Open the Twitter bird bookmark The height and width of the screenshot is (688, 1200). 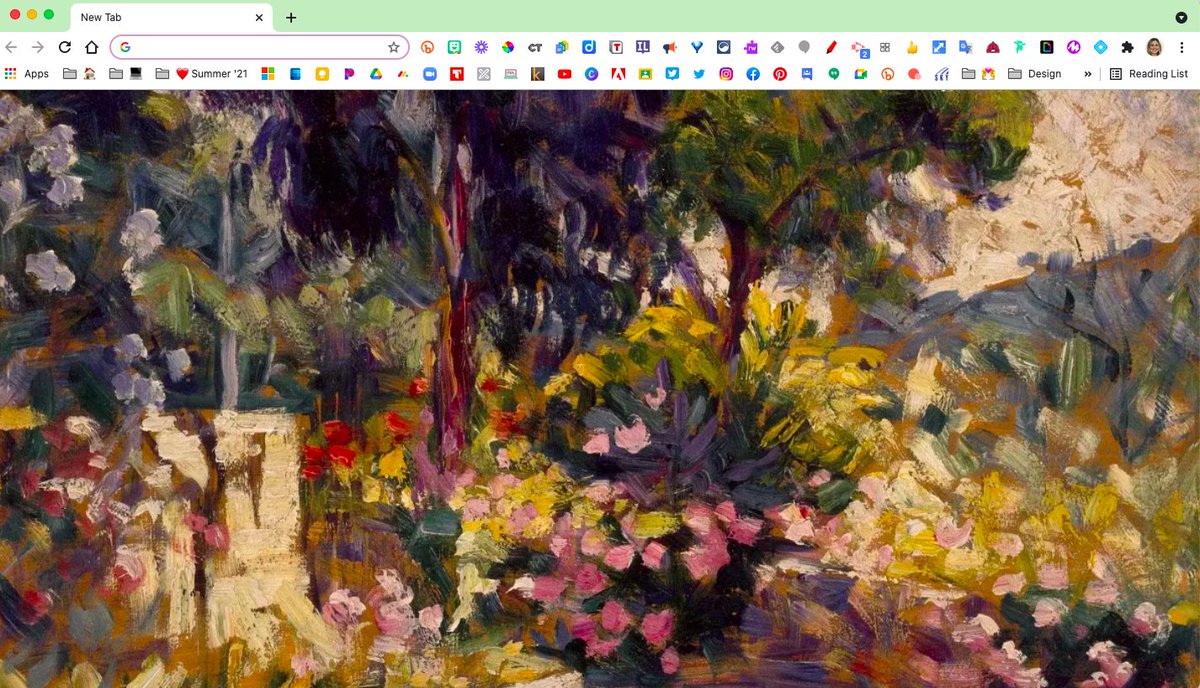point(699,74)
